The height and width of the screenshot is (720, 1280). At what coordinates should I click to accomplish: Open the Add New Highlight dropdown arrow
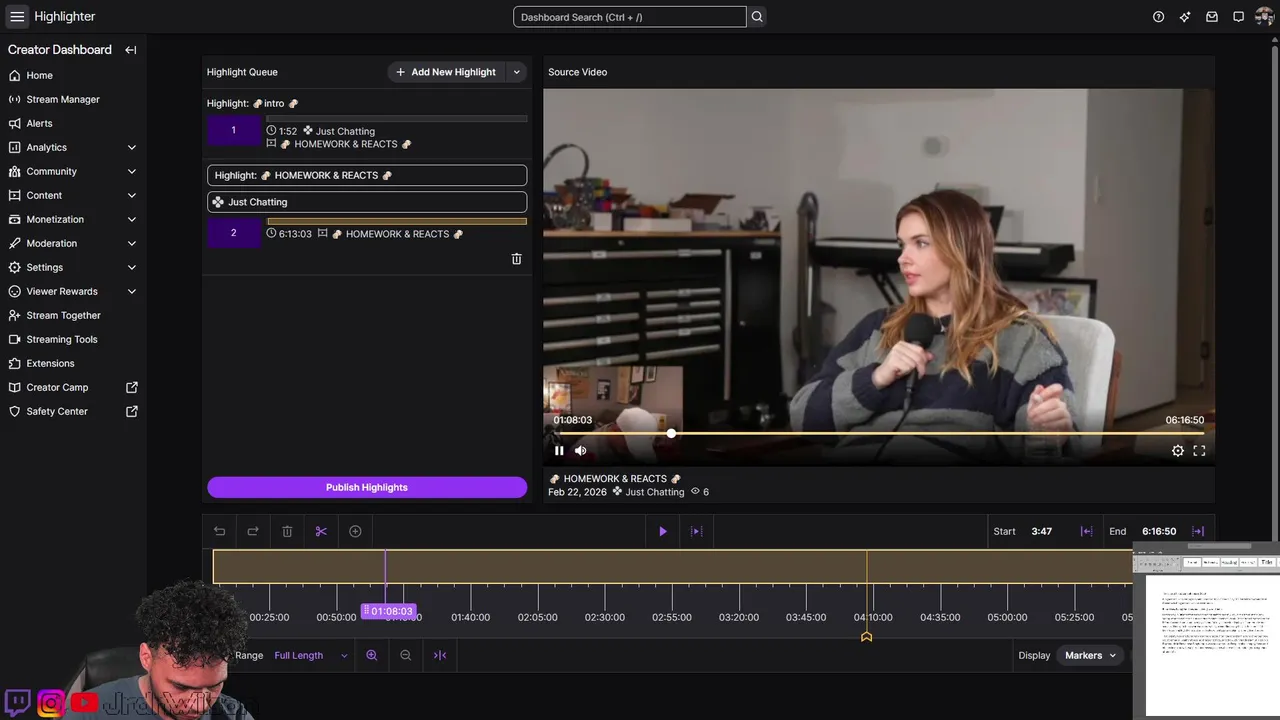click(x=517, y=72)
